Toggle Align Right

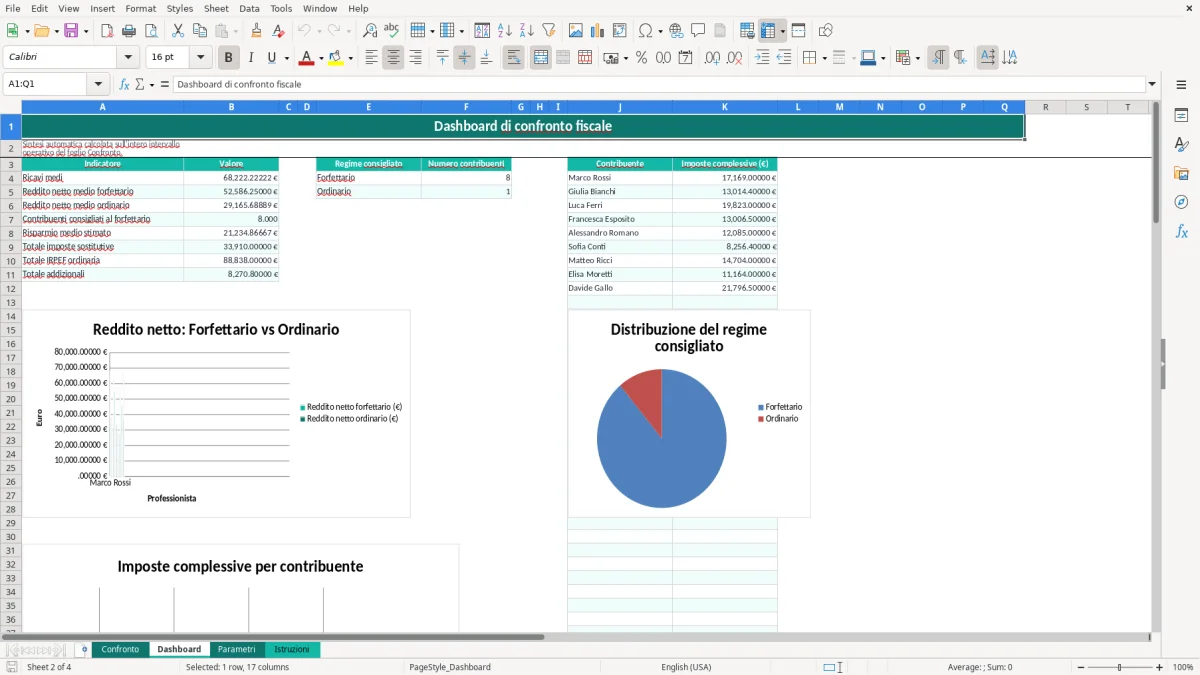pos(415,58)
